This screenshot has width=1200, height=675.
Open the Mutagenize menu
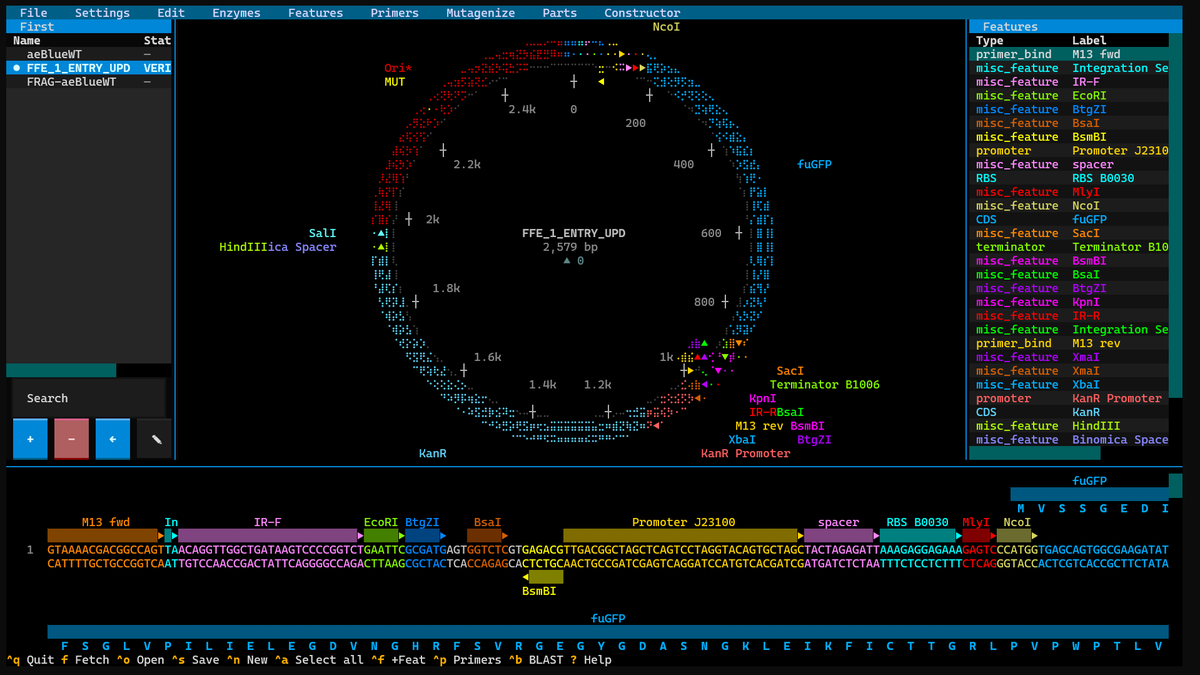tap(481, 13)
